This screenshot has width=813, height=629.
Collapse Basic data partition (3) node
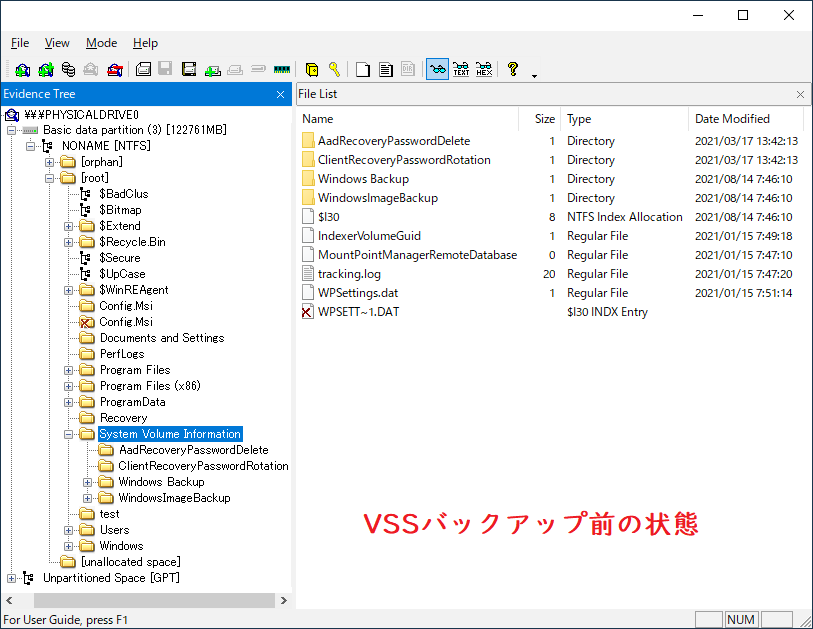11,130
